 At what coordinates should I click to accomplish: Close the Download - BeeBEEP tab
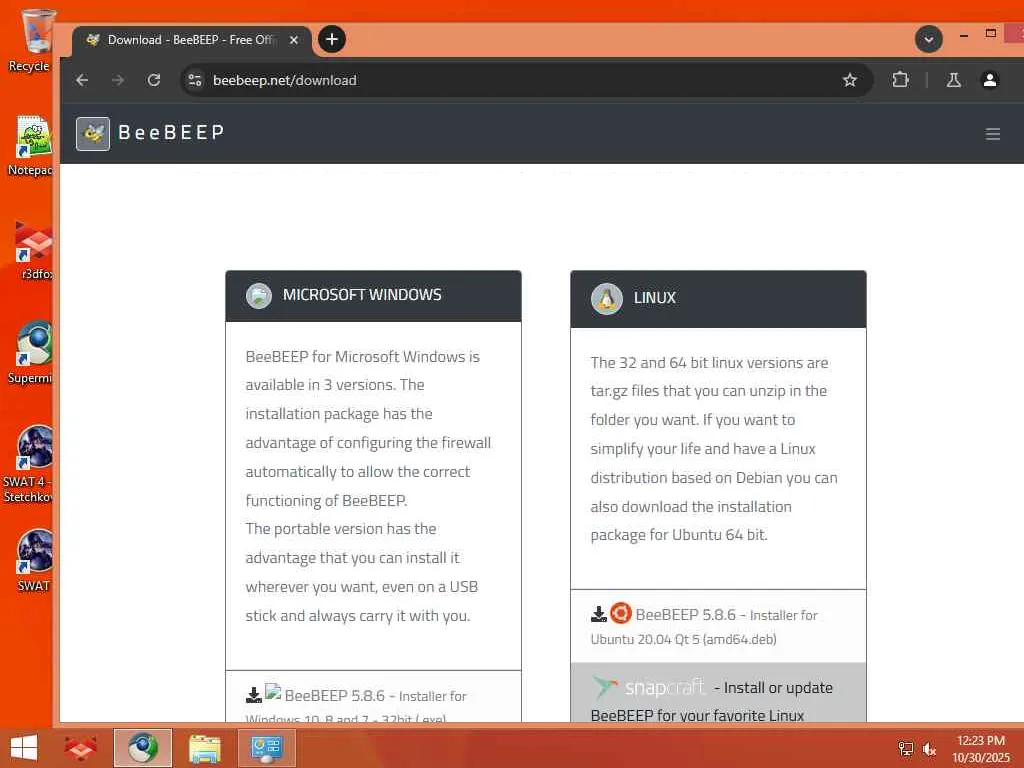click(x=294, y=40)
